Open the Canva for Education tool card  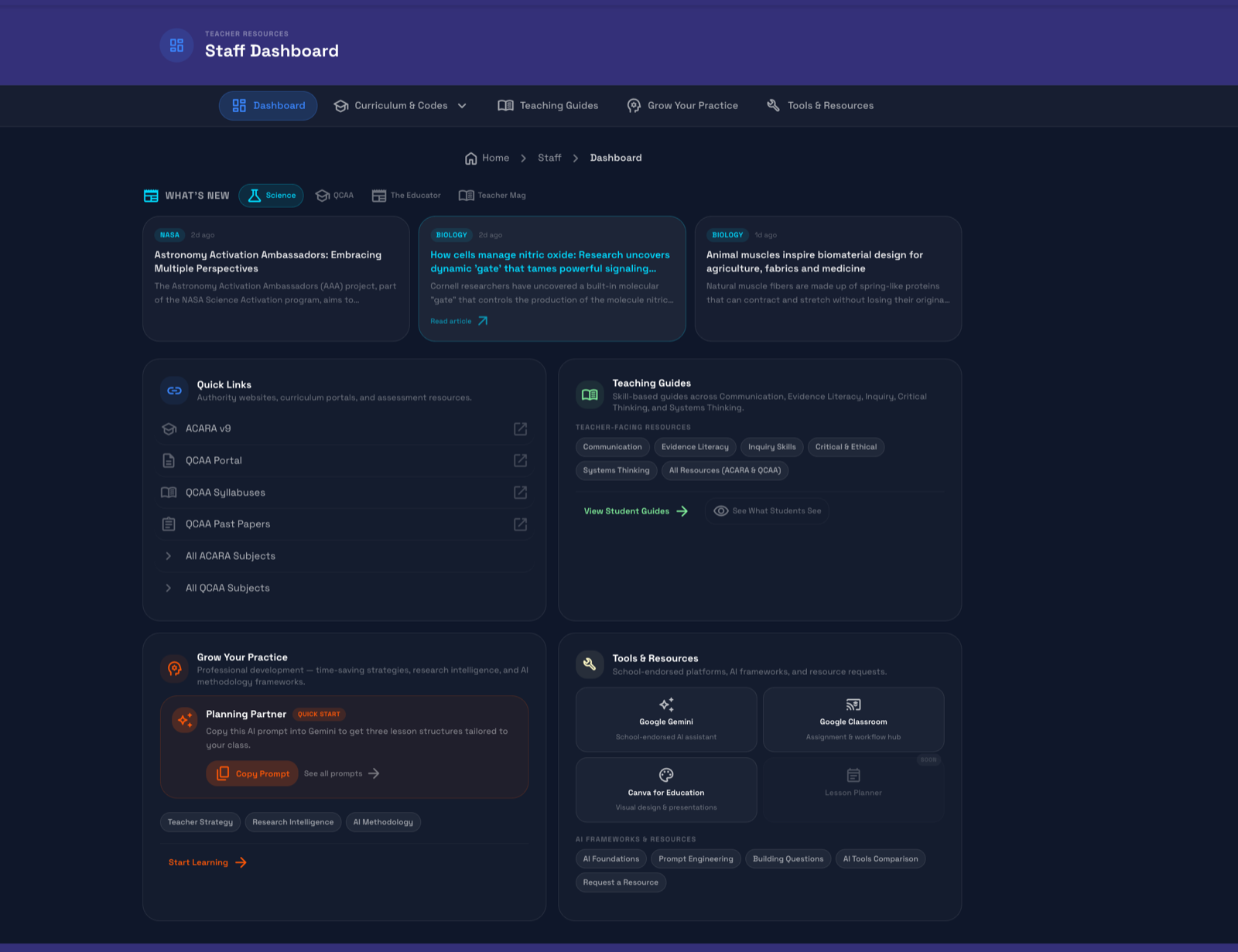coord(666,790)
